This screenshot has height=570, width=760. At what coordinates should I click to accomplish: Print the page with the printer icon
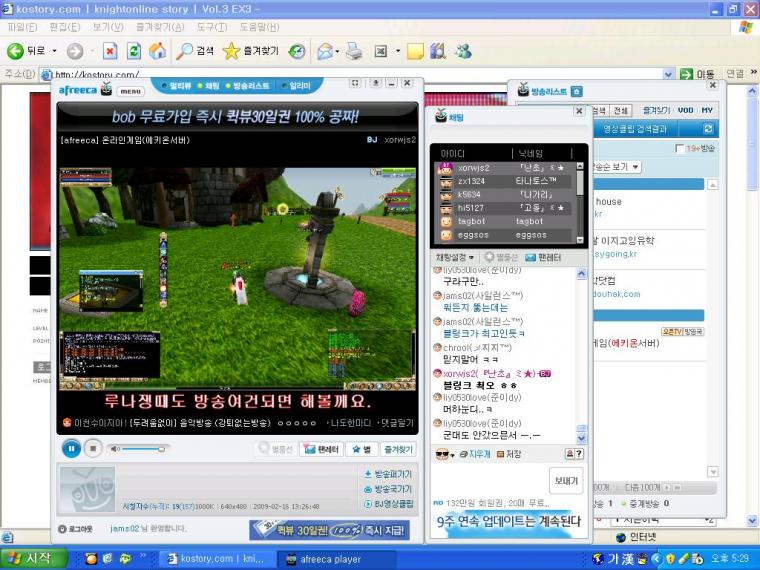click(x=354, y=51)
